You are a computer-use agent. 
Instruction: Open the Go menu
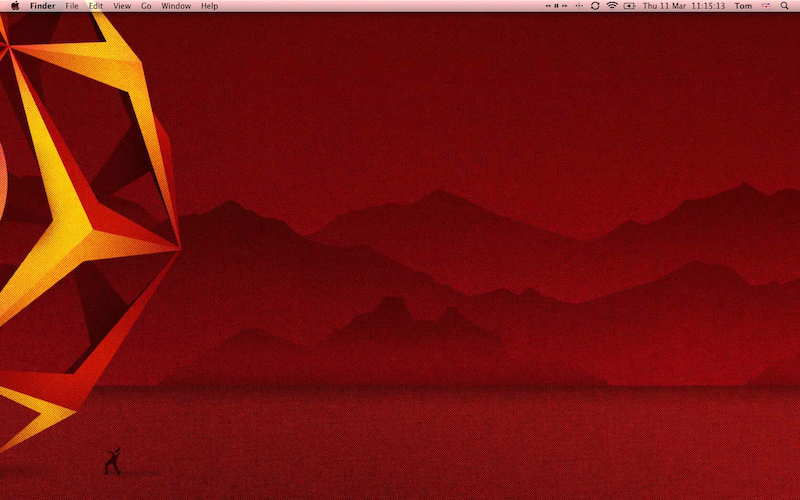point(146,6)
